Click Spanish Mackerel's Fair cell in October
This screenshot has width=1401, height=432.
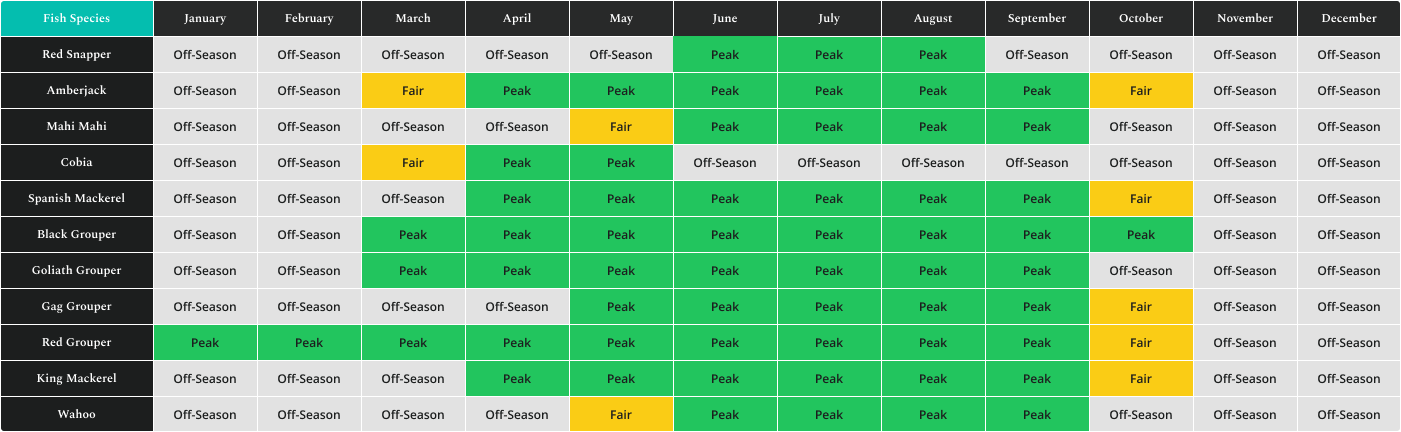pyautogui.click(x=1141, y=199)
